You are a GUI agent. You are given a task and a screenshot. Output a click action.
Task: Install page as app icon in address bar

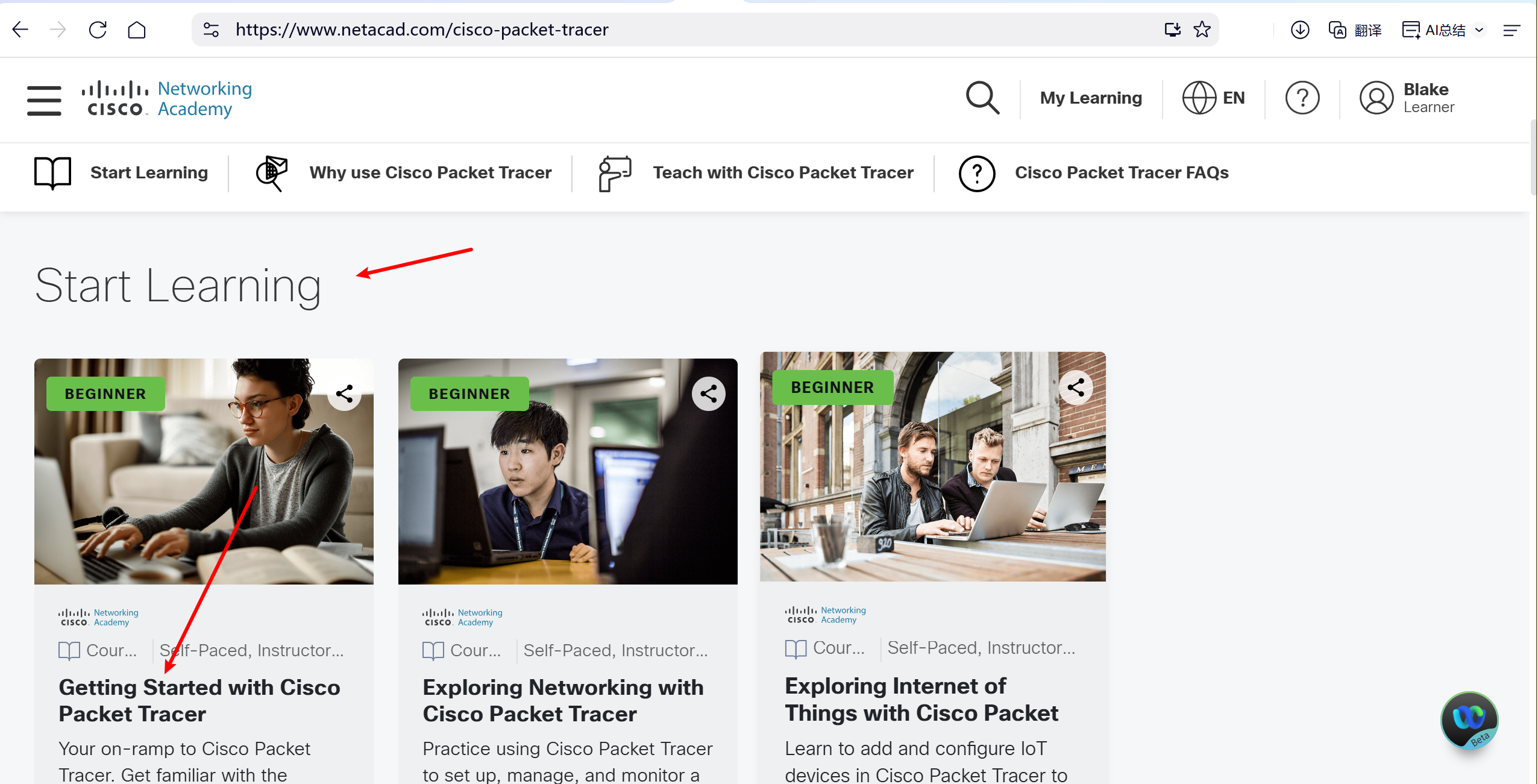(1172, 30)
